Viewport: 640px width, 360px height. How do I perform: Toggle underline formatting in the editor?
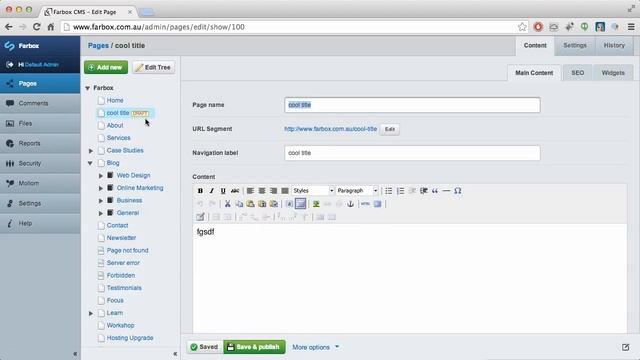(223, 191)
